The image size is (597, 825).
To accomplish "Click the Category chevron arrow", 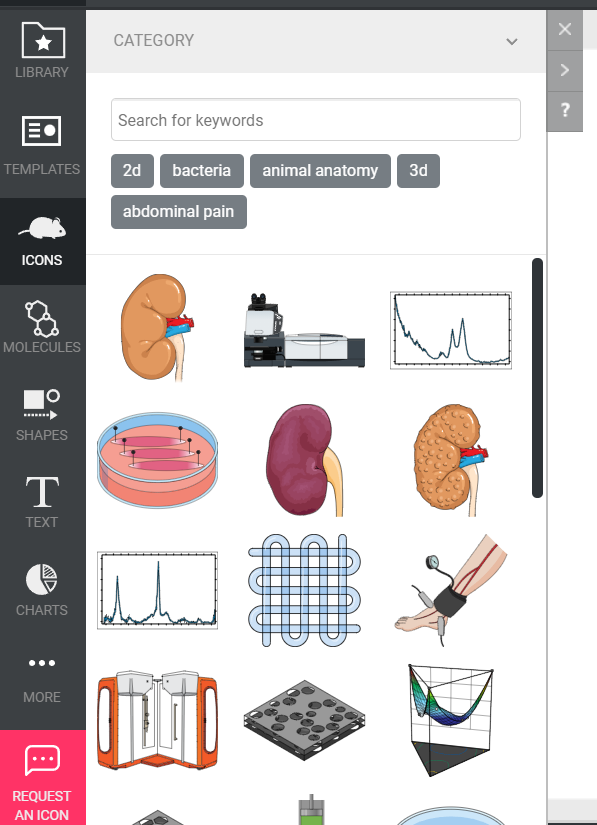I will (511, 42).
